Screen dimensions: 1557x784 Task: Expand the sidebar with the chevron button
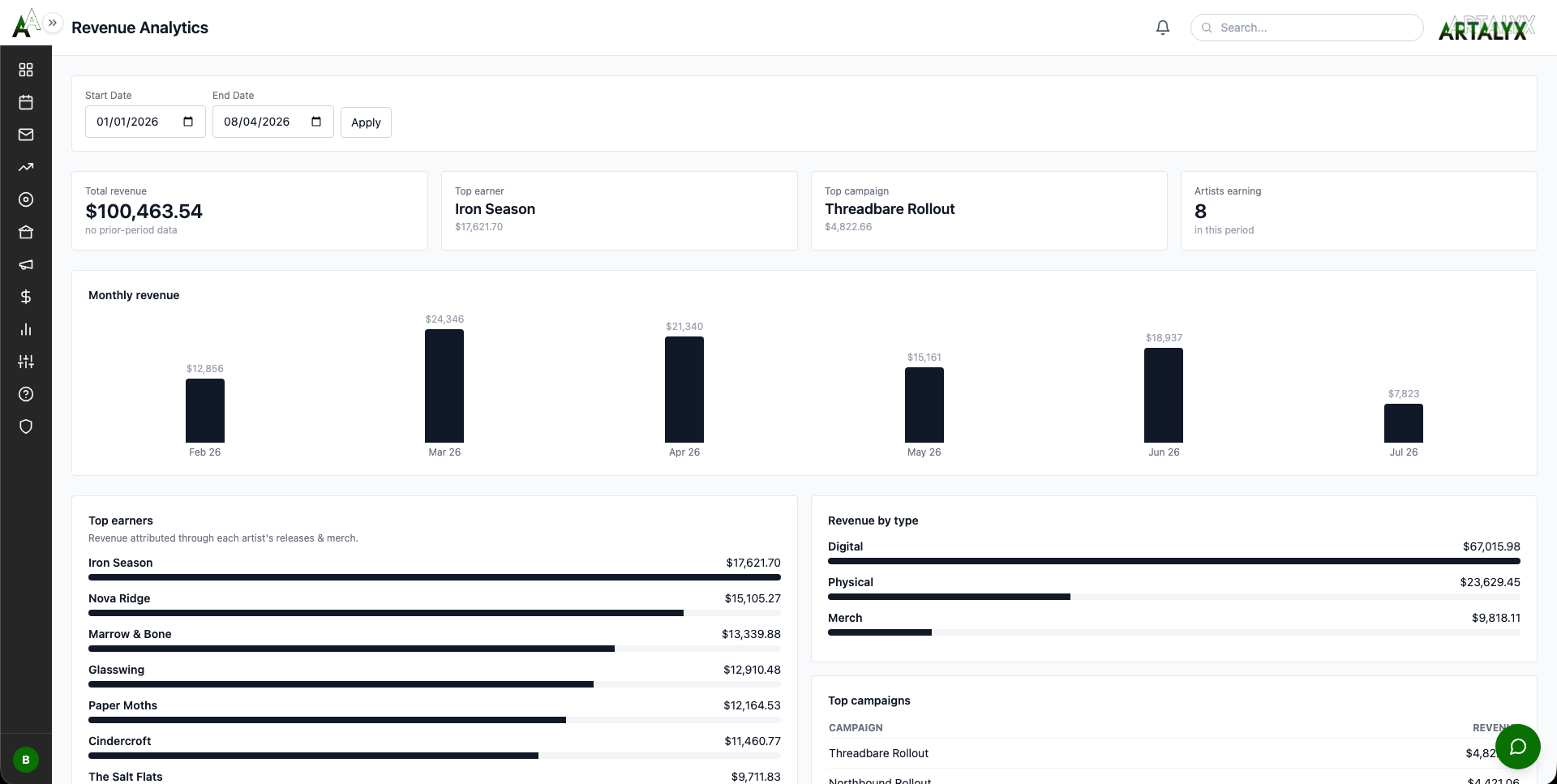pyautogui.click(x=53, y=23)
